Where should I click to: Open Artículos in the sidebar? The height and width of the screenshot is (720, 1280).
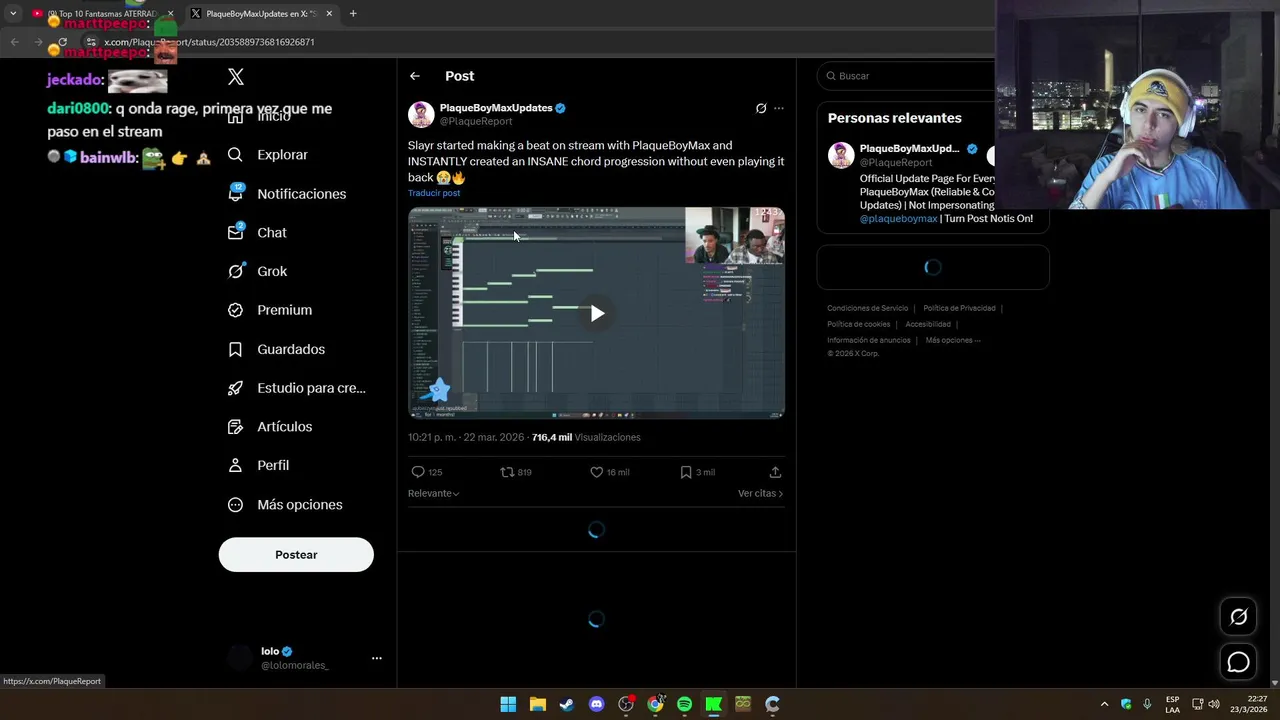click(270, 426)
